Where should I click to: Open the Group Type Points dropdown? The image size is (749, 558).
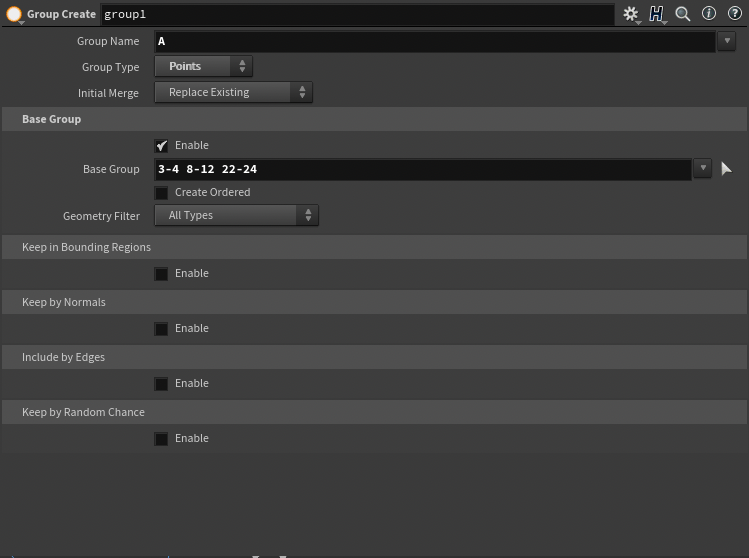203,66
